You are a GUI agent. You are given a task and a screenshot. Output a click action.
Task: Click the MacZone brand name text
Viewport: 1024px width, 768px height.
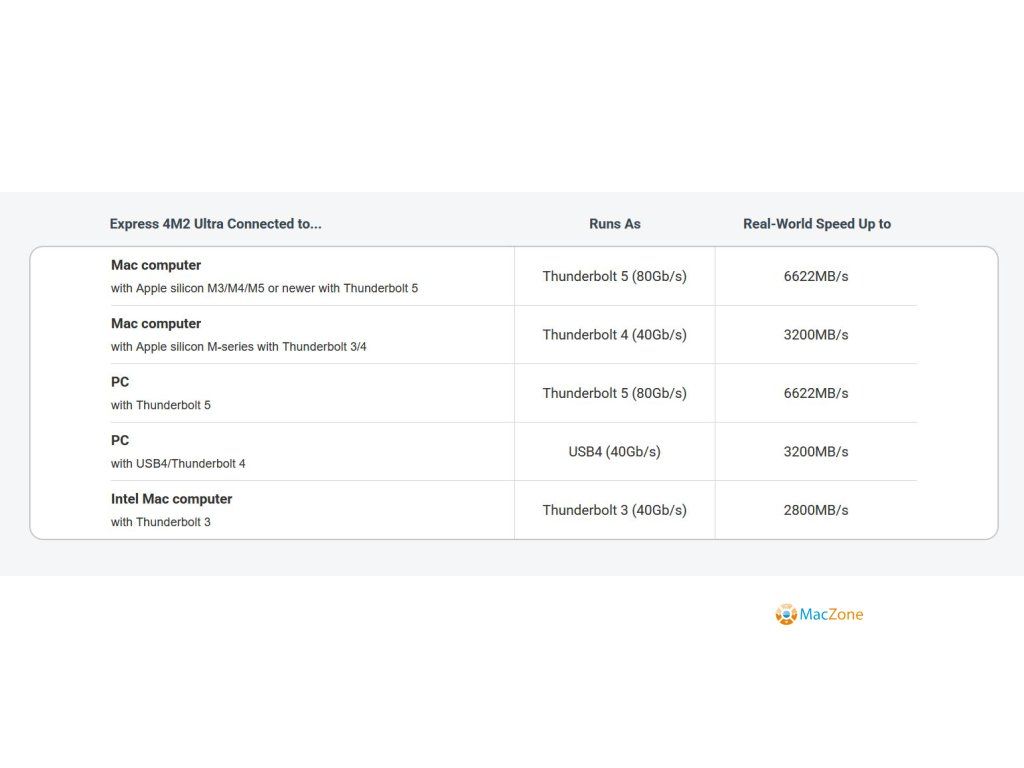click(x=831, y=614)
